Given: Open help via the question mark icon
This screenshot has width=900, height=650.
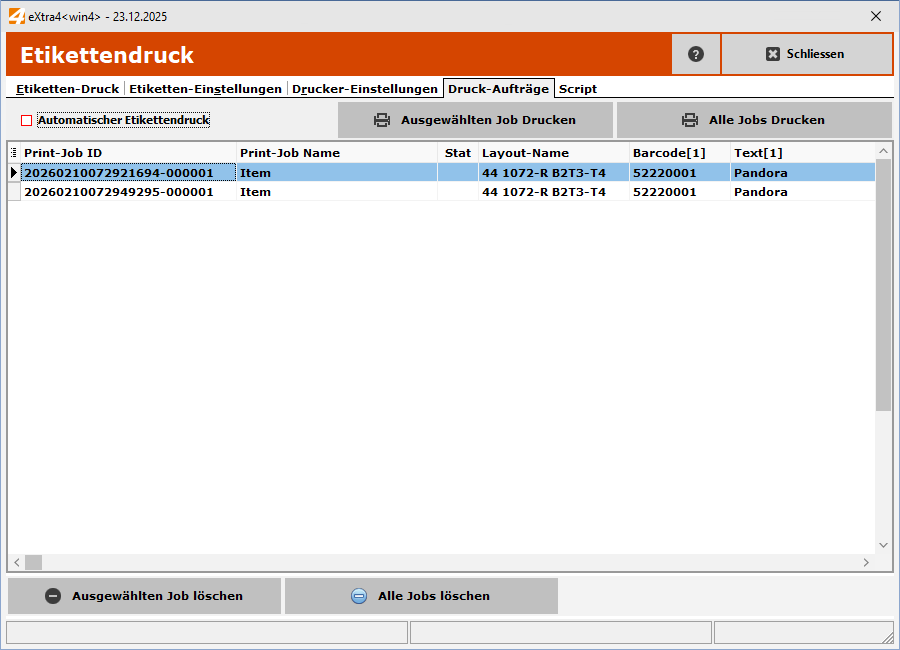Looking at the screenshot, I should 695,54.
